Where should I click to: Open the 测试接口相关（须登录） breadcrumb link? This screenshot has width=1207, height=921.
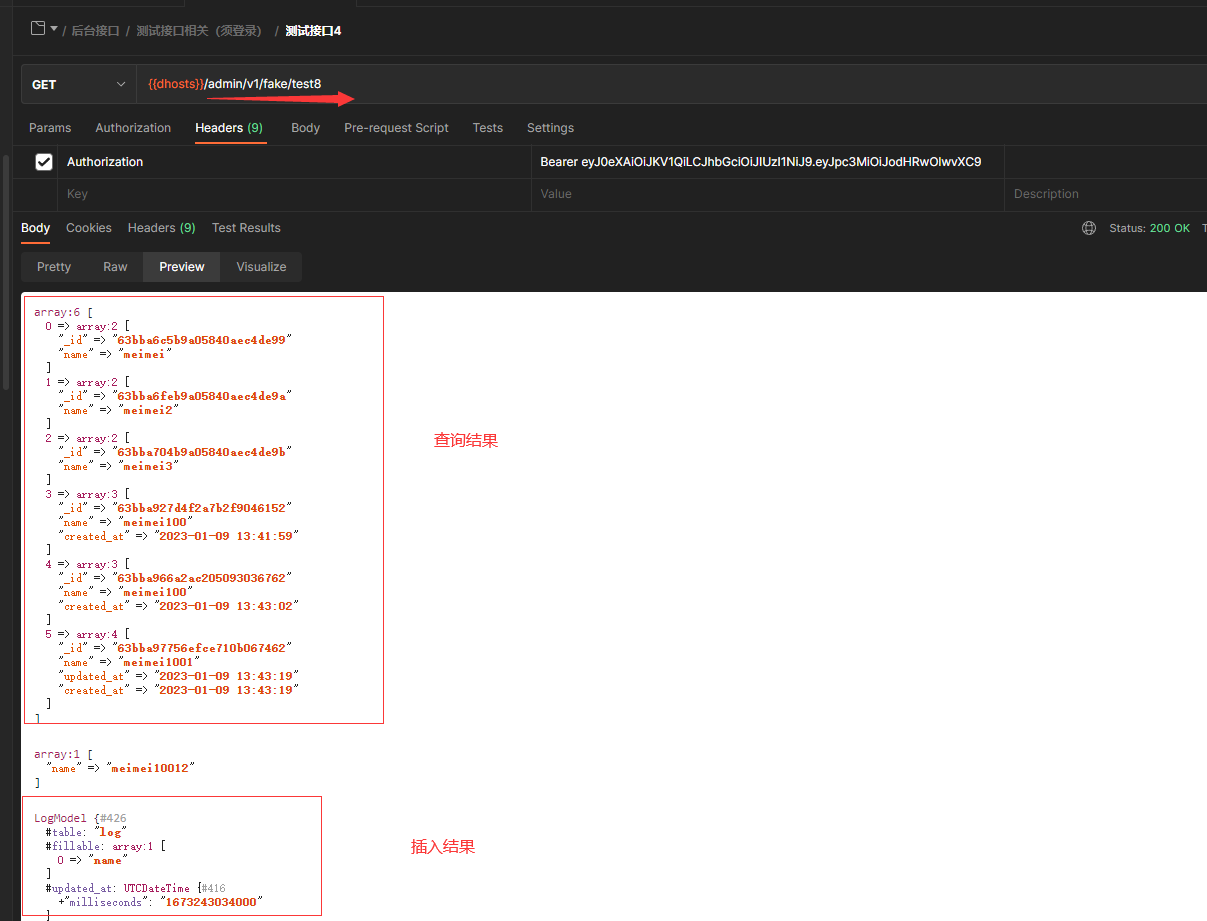click(x=200, y=31)
